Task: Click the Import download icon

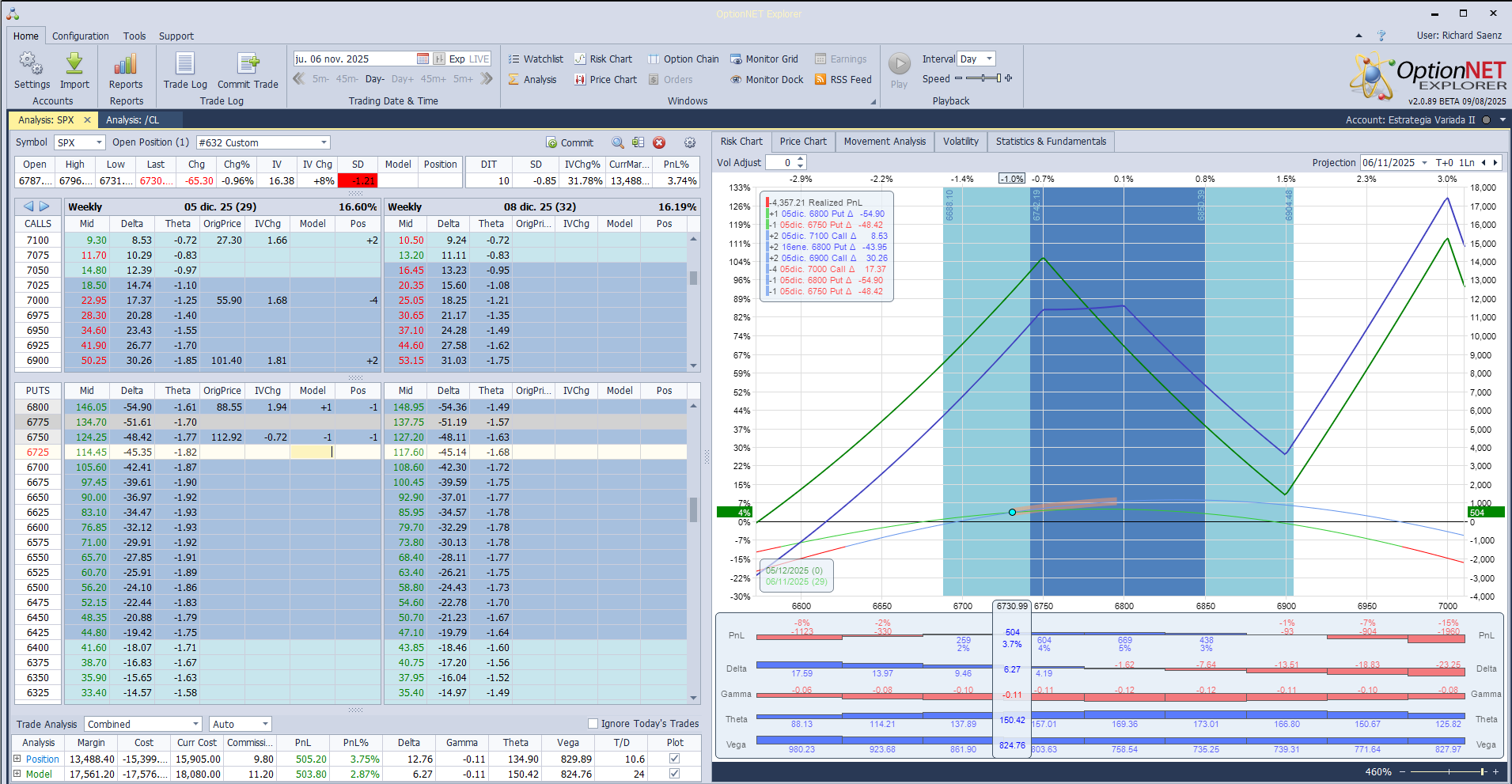Action: coord(74,64)
